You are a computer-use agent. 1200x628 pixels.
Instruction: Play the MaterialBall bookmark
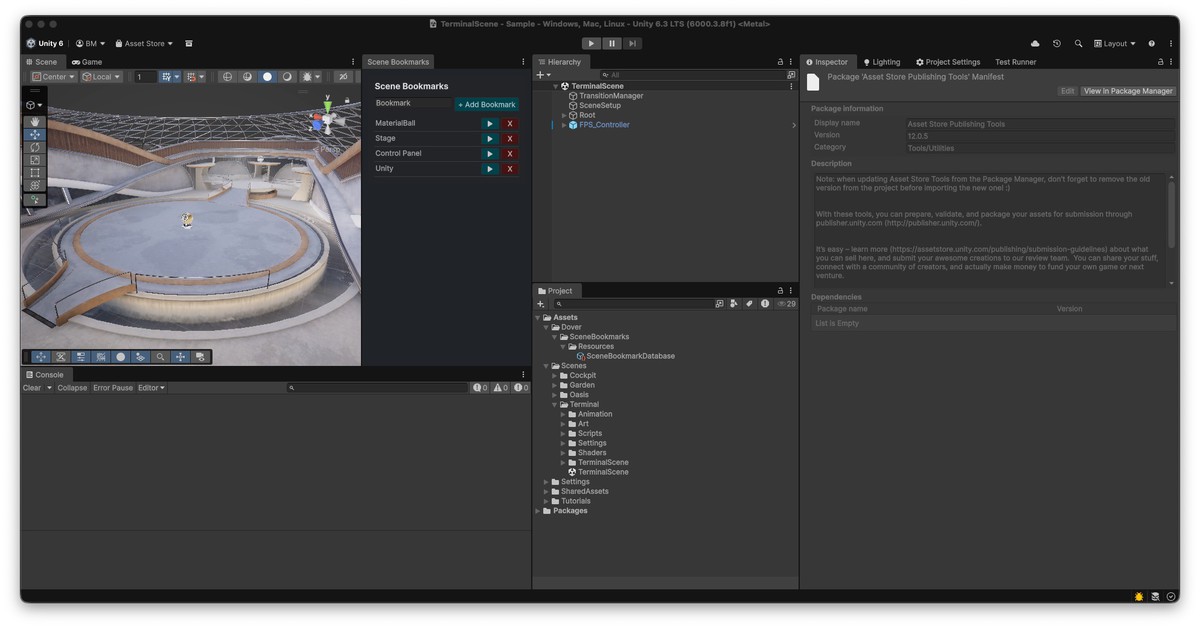point(490,124)
